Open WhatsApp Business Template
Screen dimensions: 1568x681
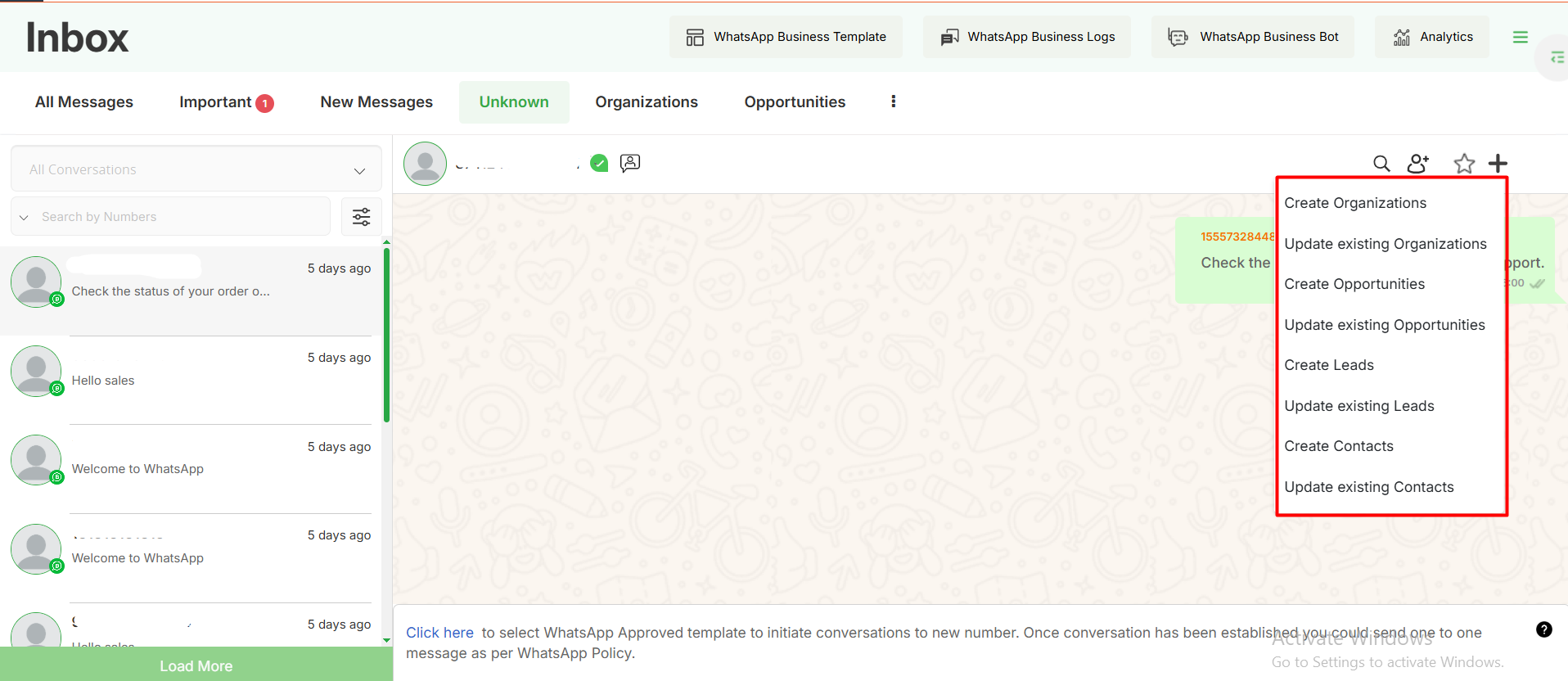coord(786,37)
